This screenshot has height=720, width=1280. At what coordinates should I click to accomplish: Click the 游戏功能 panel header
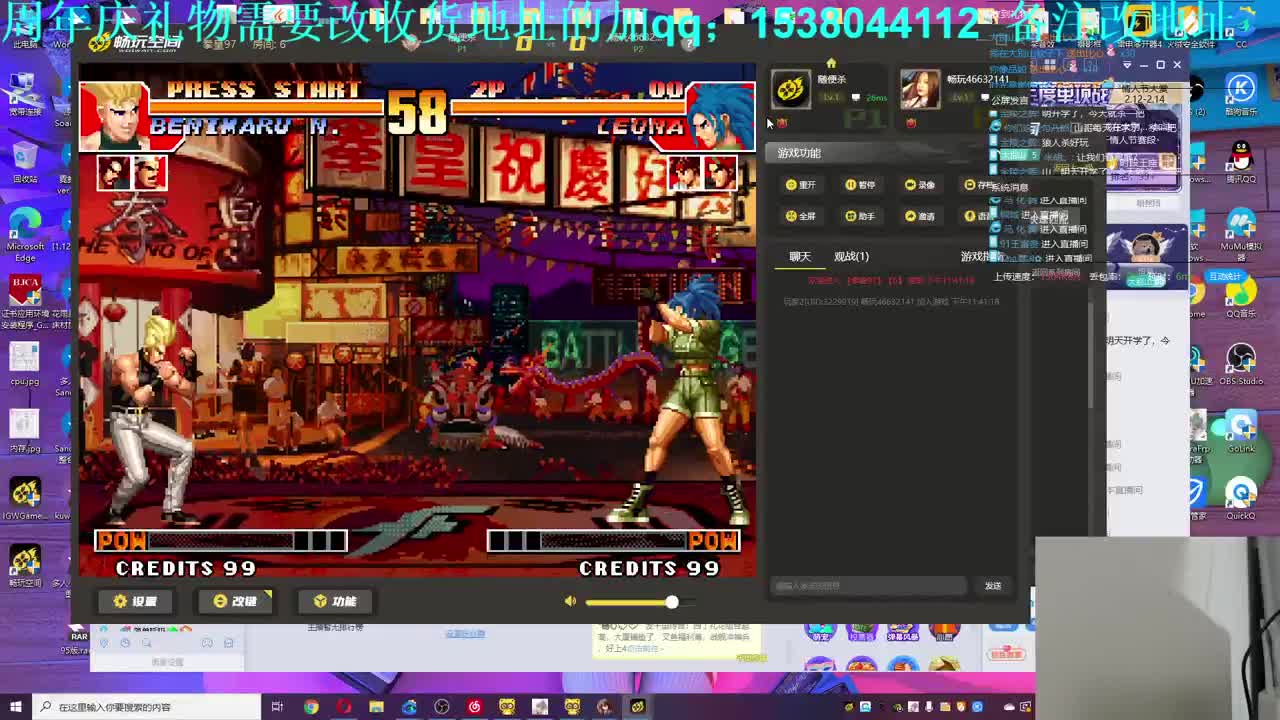coord(799,153)
